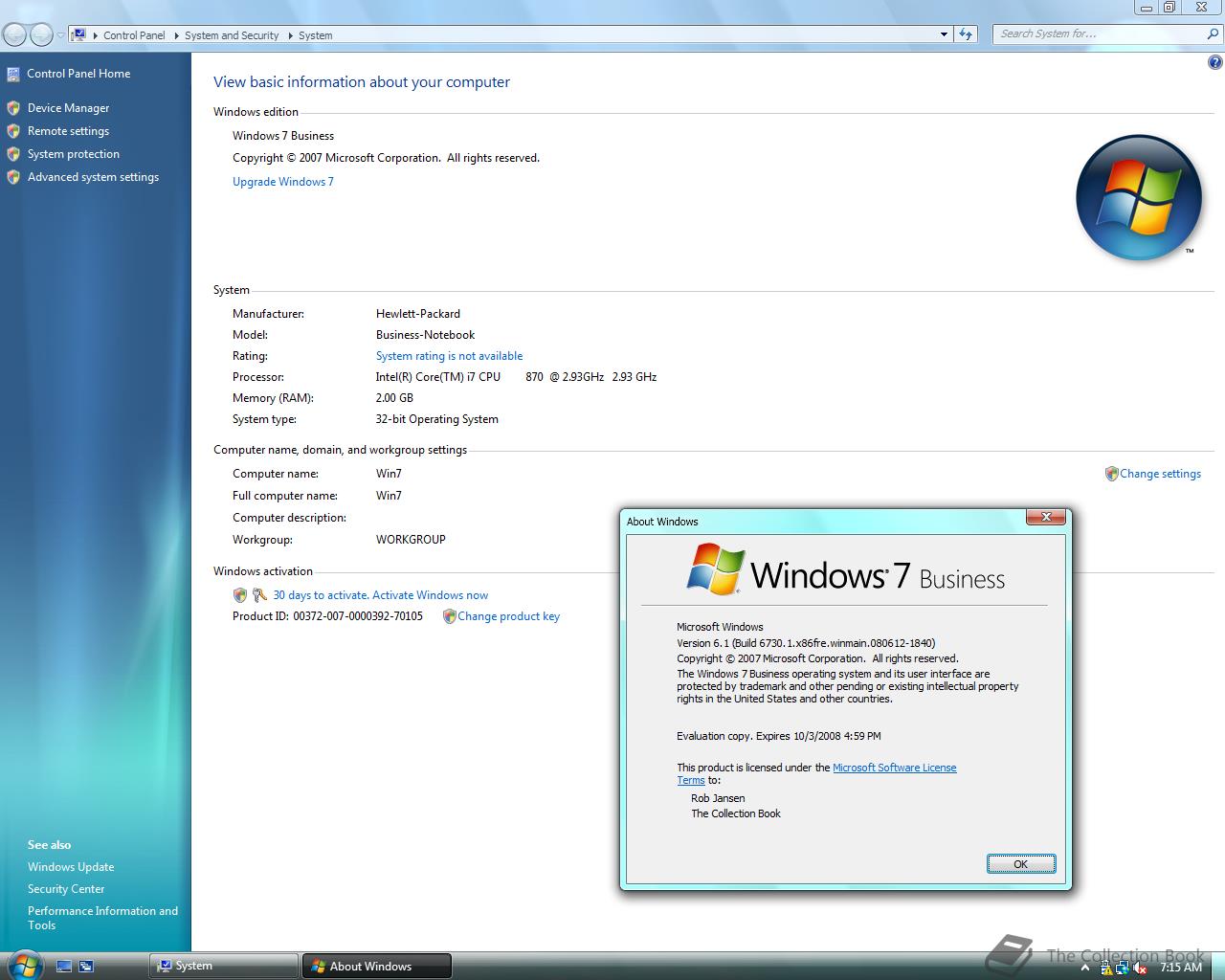The width and height of the screenshot is (1225, 980).
Task: Switch to System taskbar button
Action: [224, 966]
